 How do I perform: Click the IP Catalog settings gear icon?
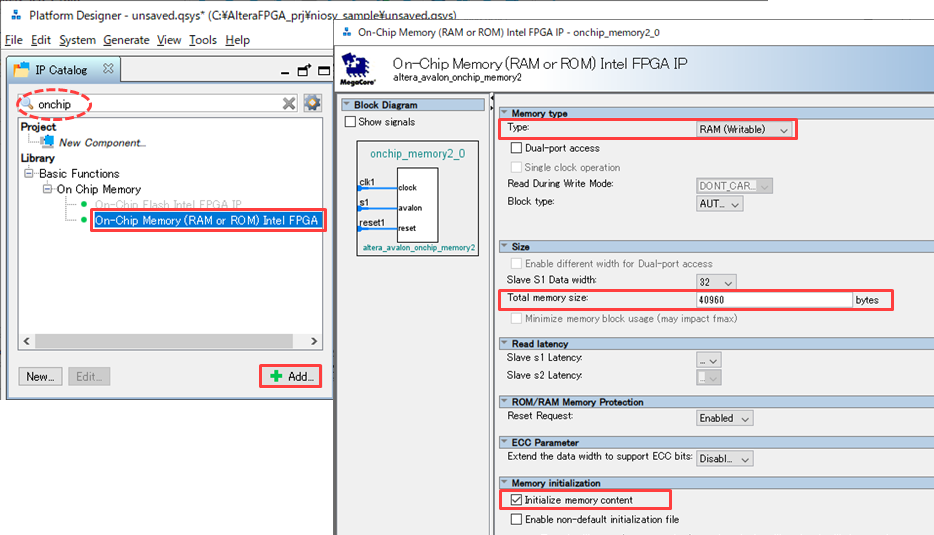312,103
